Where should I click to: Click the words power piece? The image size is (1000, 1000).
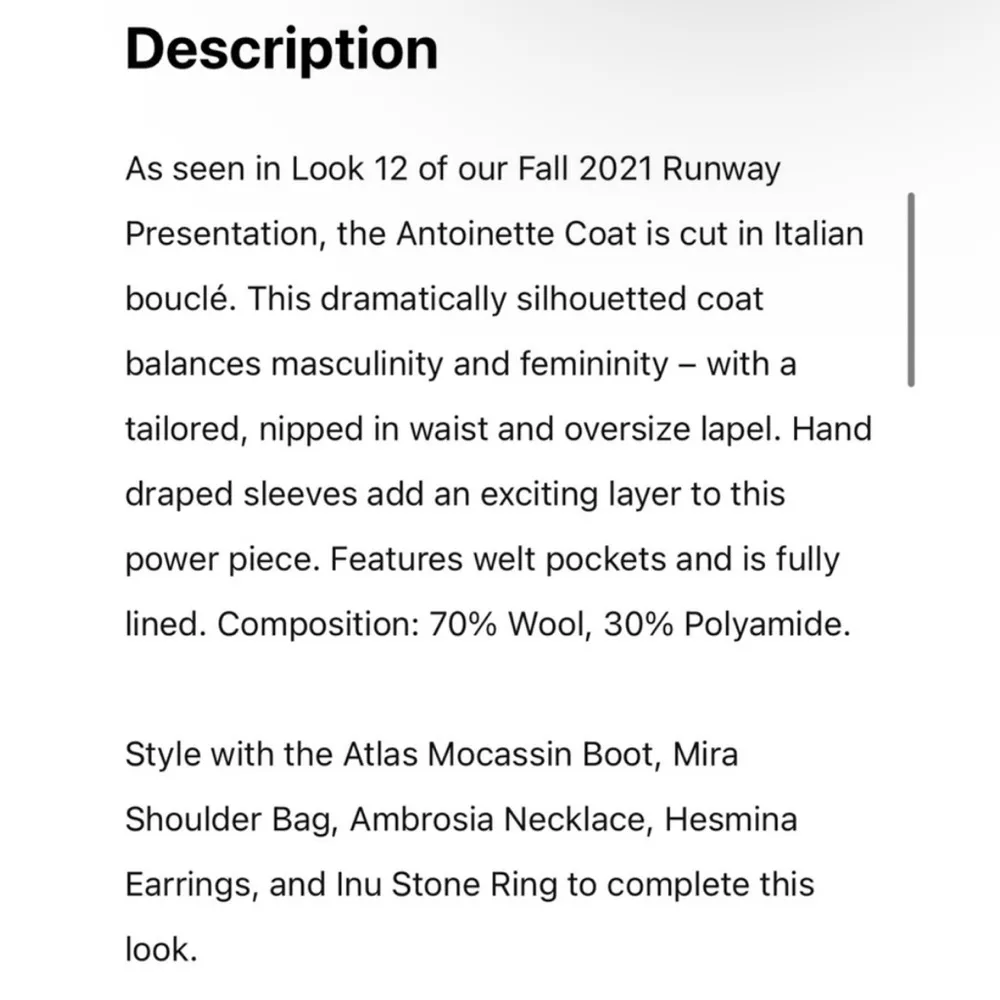[216, 559]
